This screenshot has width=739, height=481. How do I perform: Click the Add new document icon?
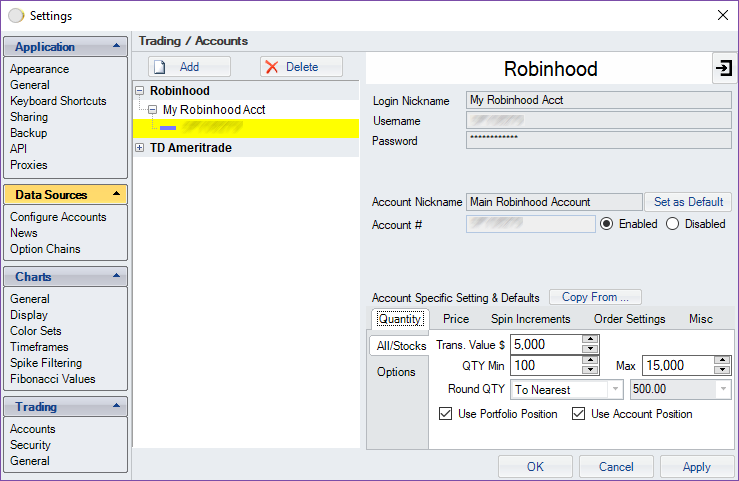click(x=159, y=67)
